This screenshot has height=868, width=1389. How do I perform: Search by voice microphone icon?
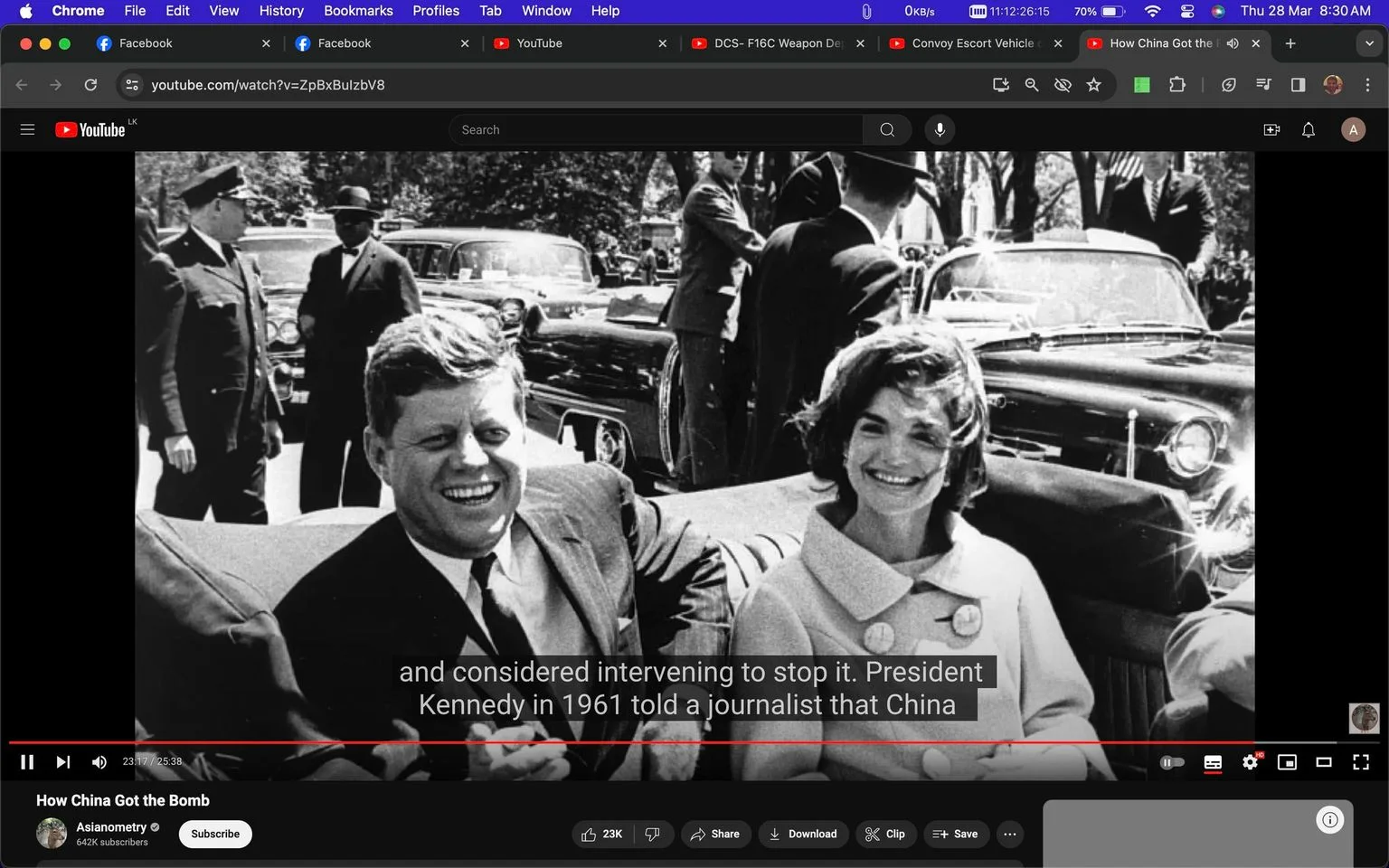pyautogui.click(x=940, y=129)
